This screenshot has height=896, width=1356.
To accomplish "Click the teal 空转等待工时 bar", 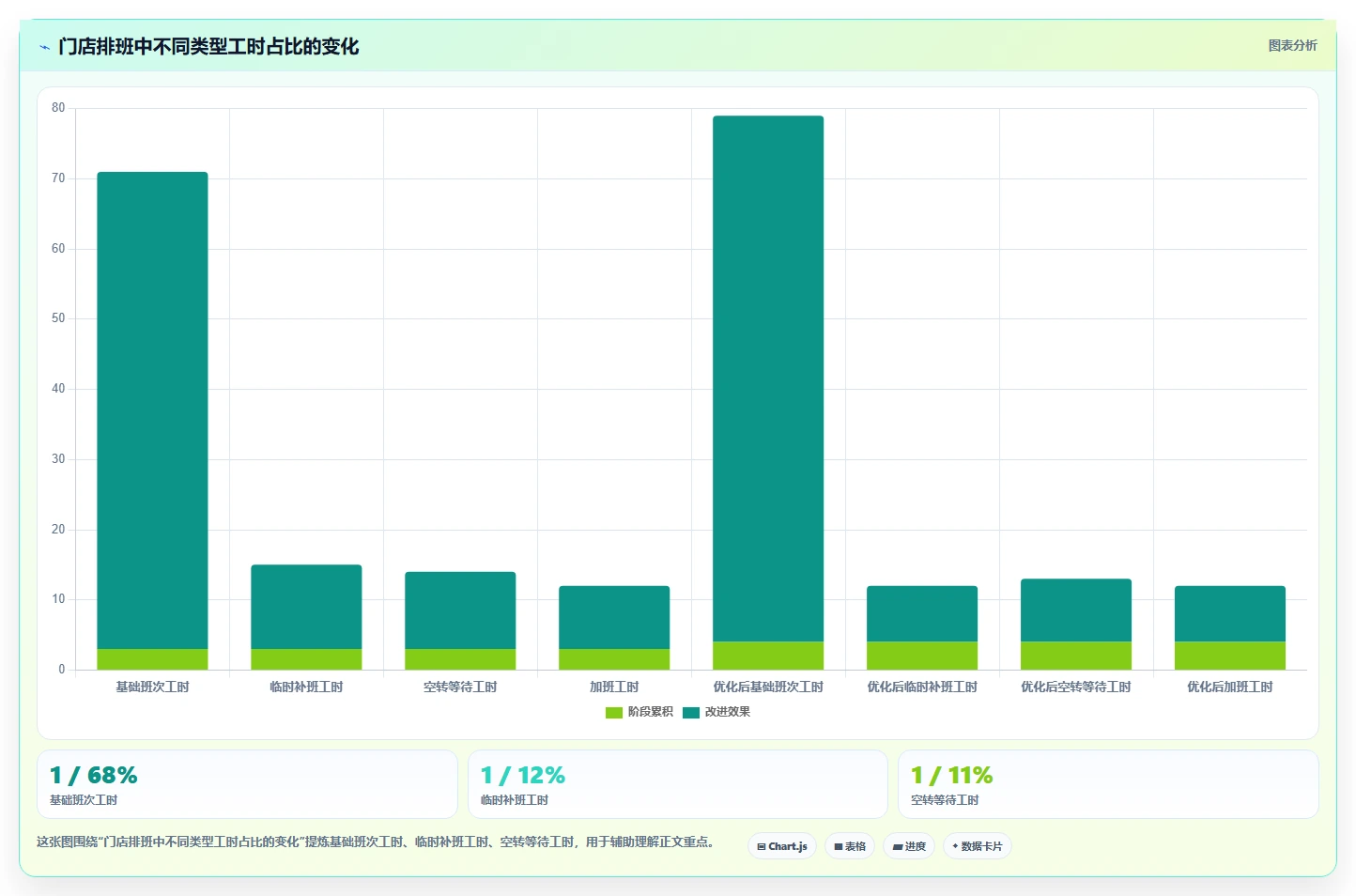I will (x=460, y=610).
